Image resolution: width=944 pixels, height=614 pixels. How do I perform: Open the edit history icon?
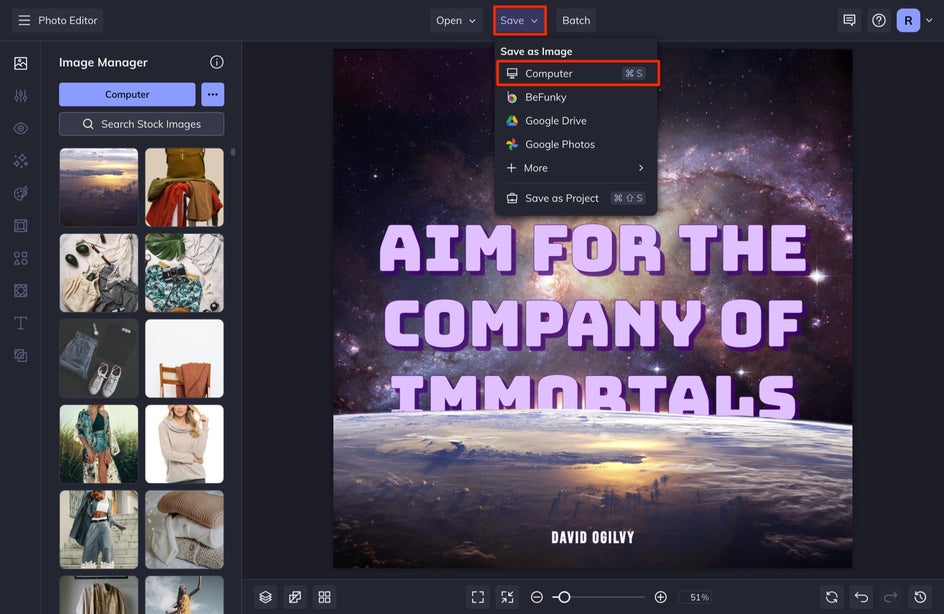tap(920, 597)
